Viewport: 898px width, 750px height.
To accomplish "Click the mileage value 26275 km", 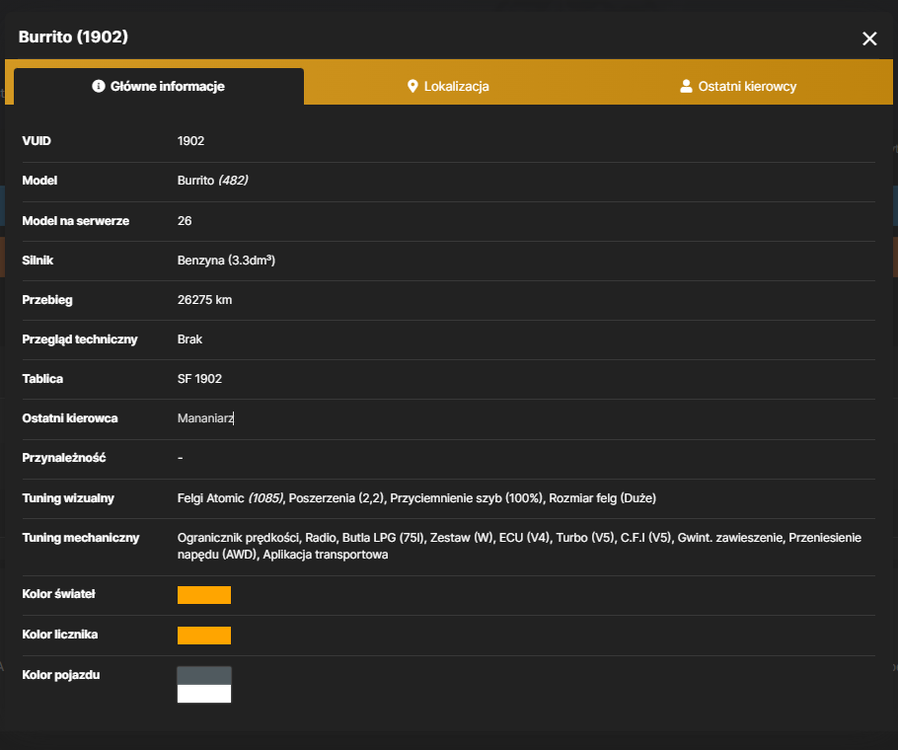I will tap(204, 299).
